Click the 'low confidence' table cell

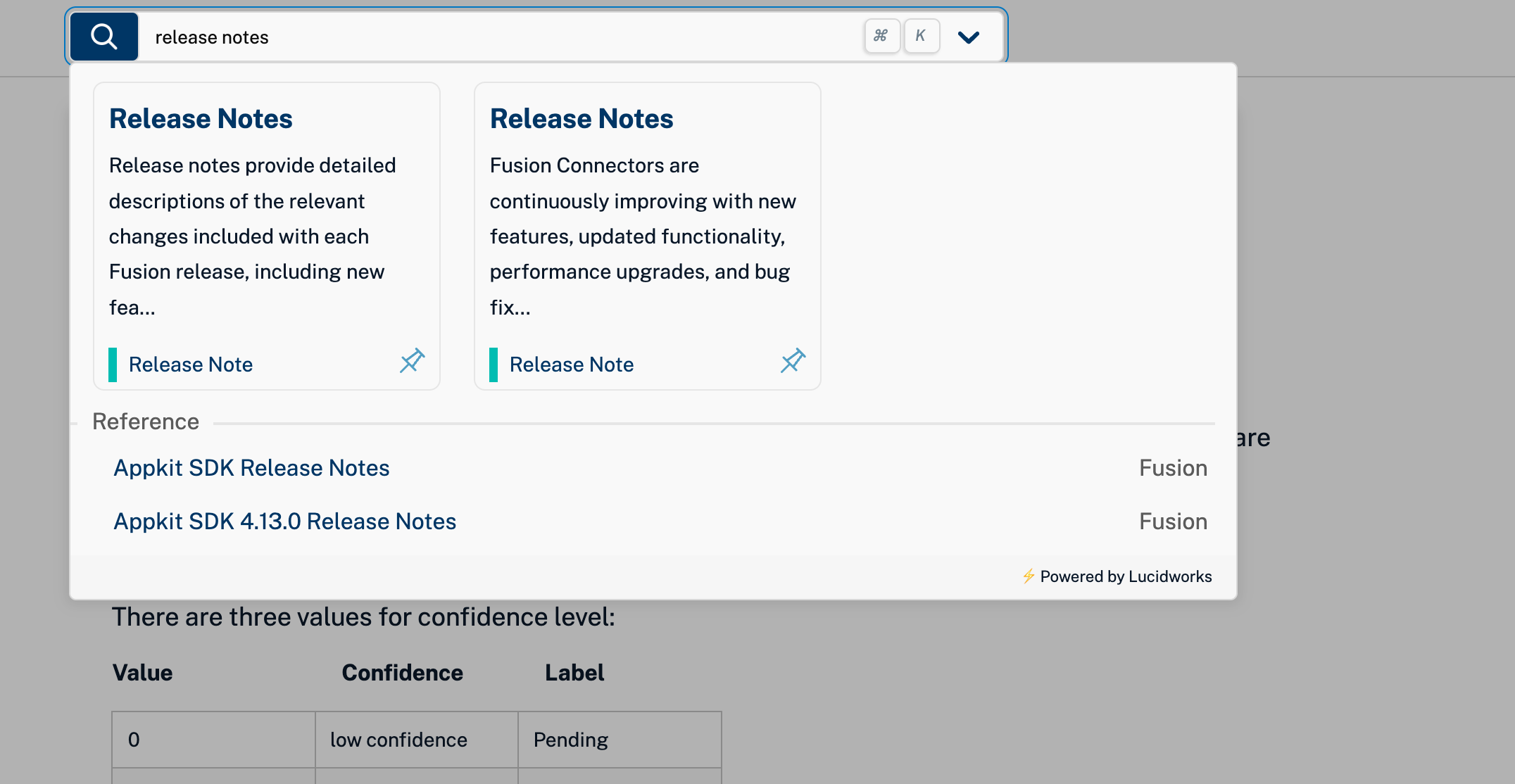(x=417, y=740)
